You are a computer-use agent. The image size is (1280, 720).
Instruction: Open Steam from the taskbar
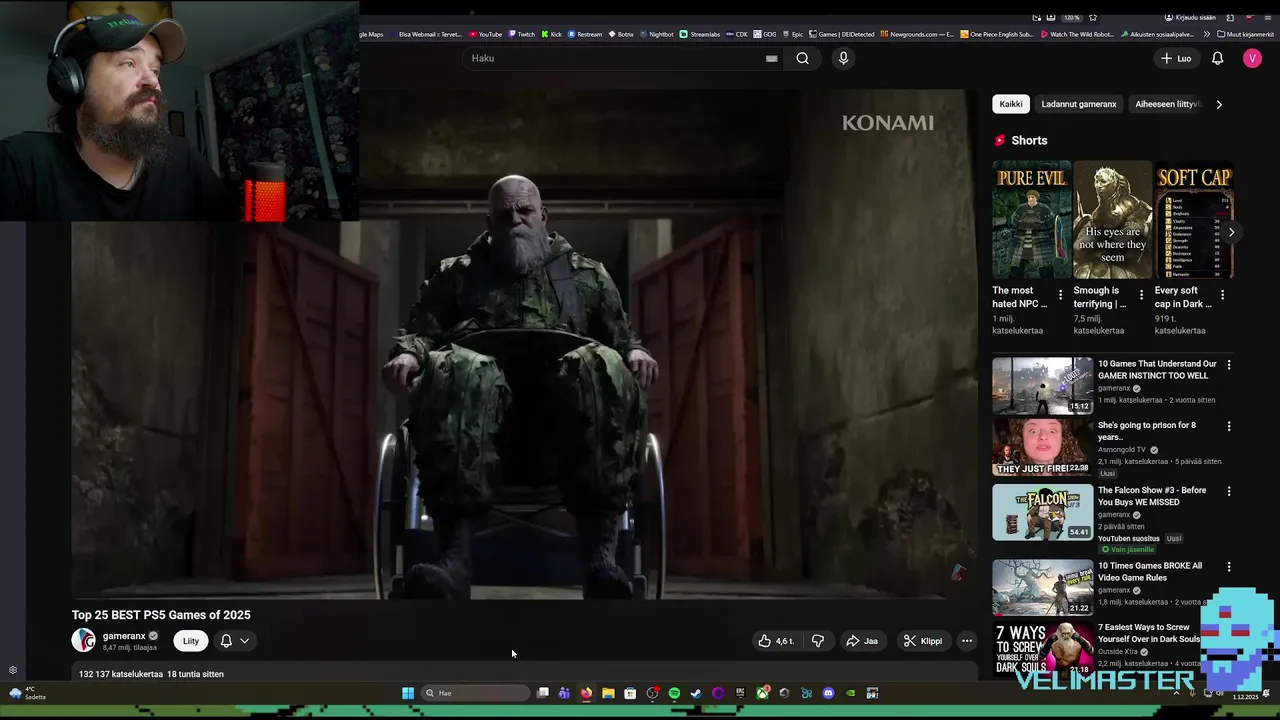pyautogui.click(x=696, y=693)
